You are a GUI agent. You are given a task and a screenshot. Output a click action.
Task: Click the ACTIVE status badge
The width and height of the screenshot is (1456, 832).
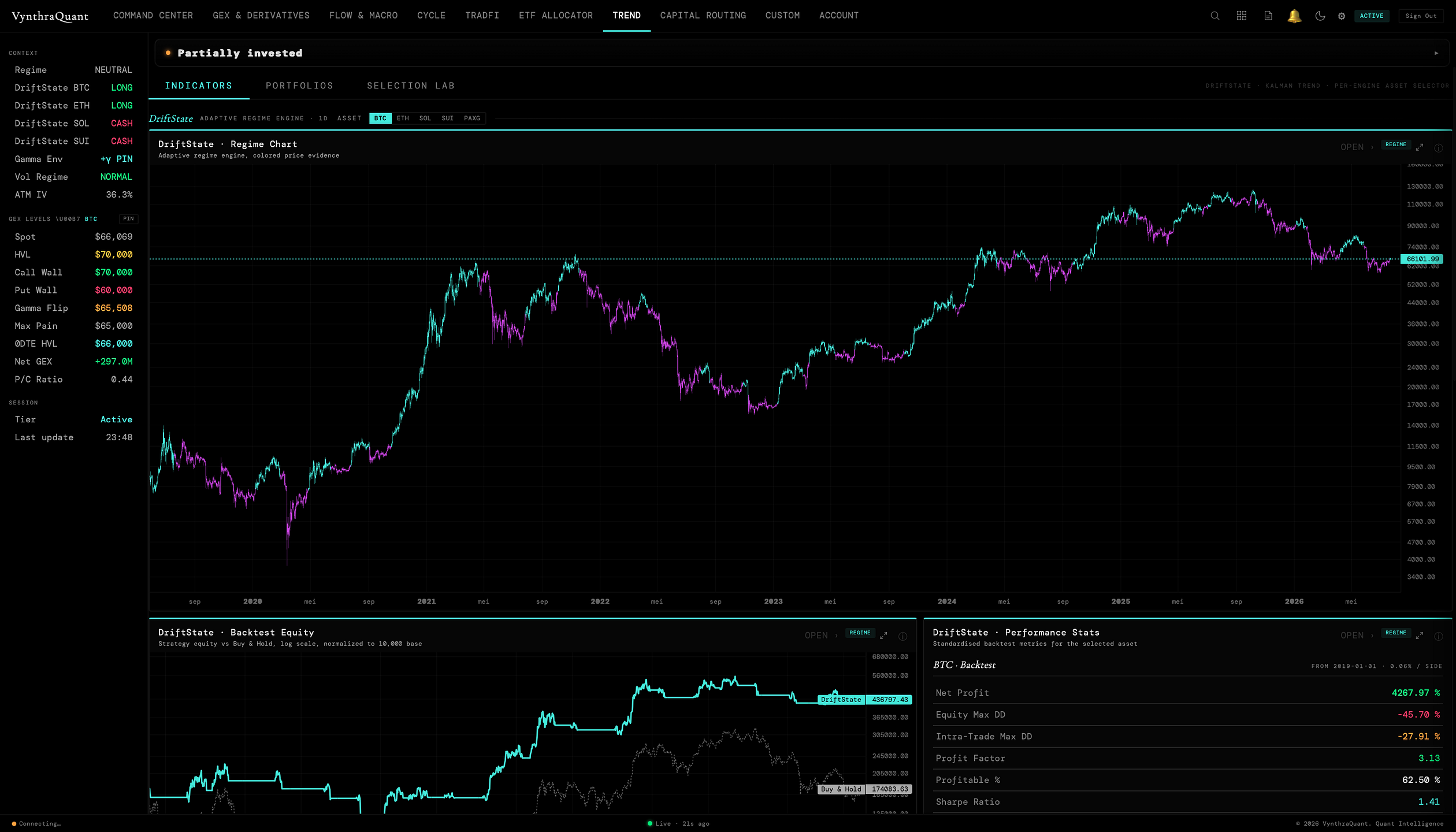[1372, 16]
